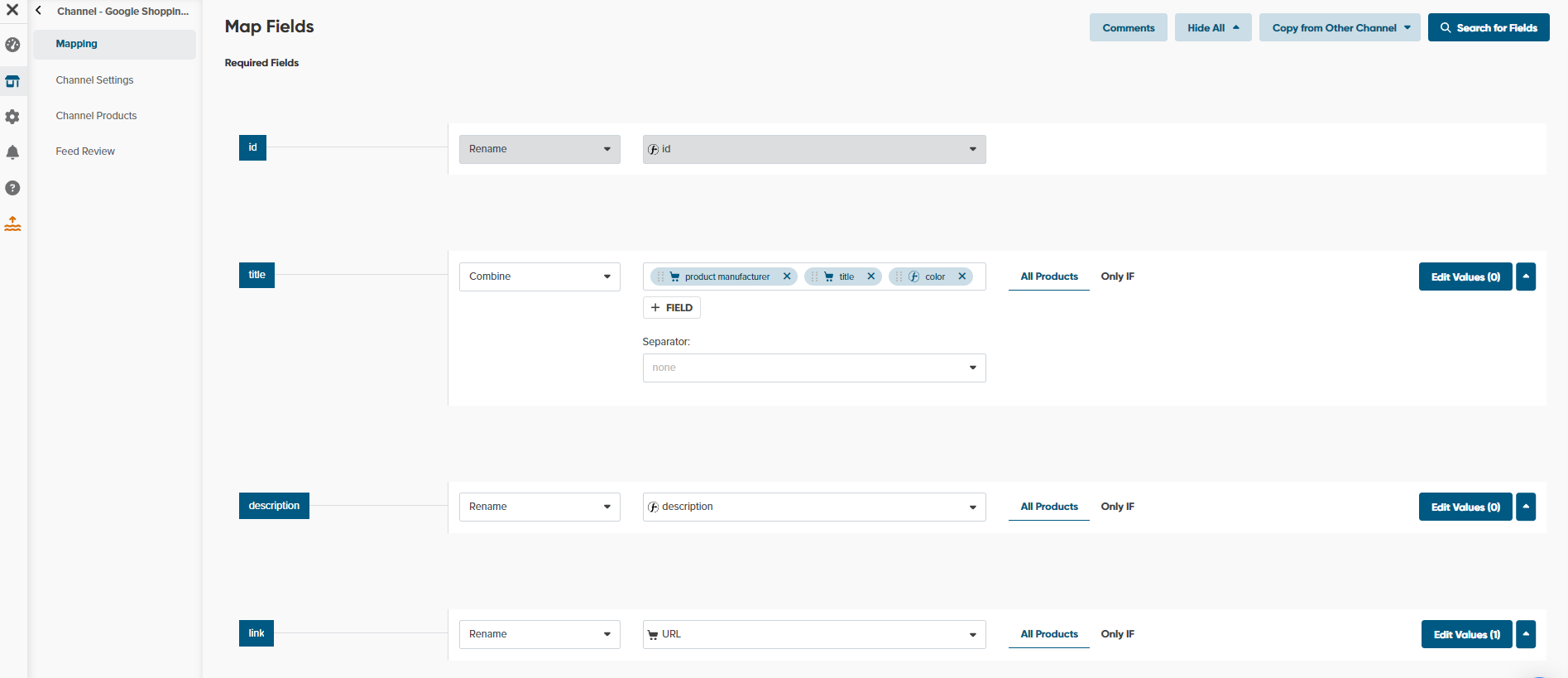Screen dimensions: 1568x678
Task: Go to the Feed Review menu item
Action: [x=85, y=151]
